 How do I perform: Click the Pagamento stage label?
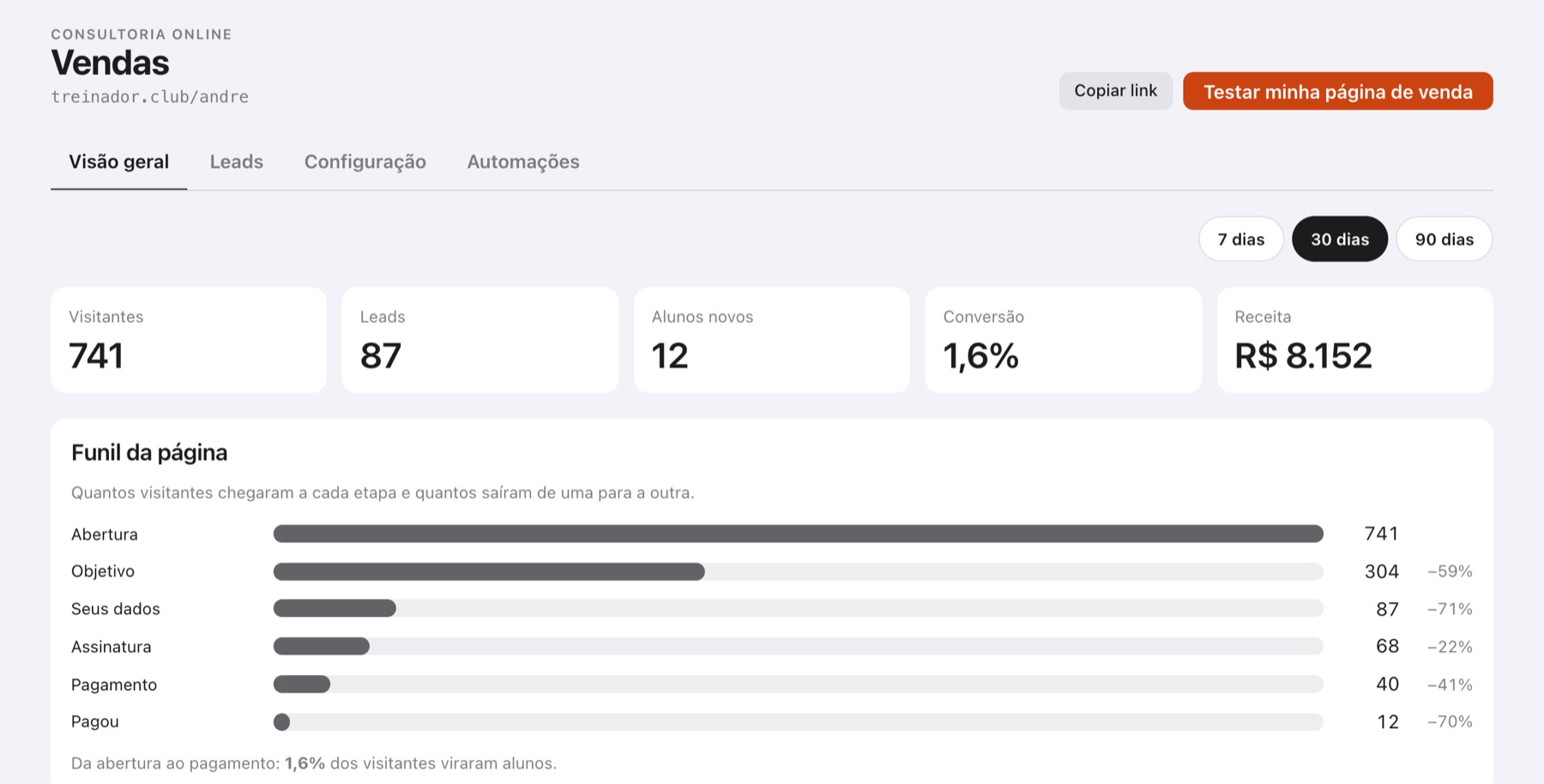(114, 684)
